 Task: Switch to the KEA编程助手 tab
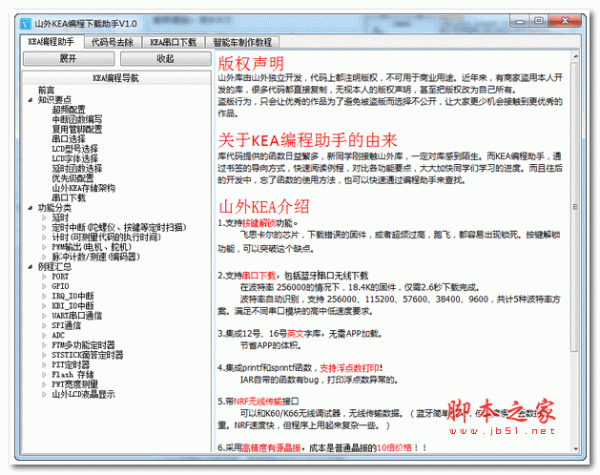coord(51,42)
